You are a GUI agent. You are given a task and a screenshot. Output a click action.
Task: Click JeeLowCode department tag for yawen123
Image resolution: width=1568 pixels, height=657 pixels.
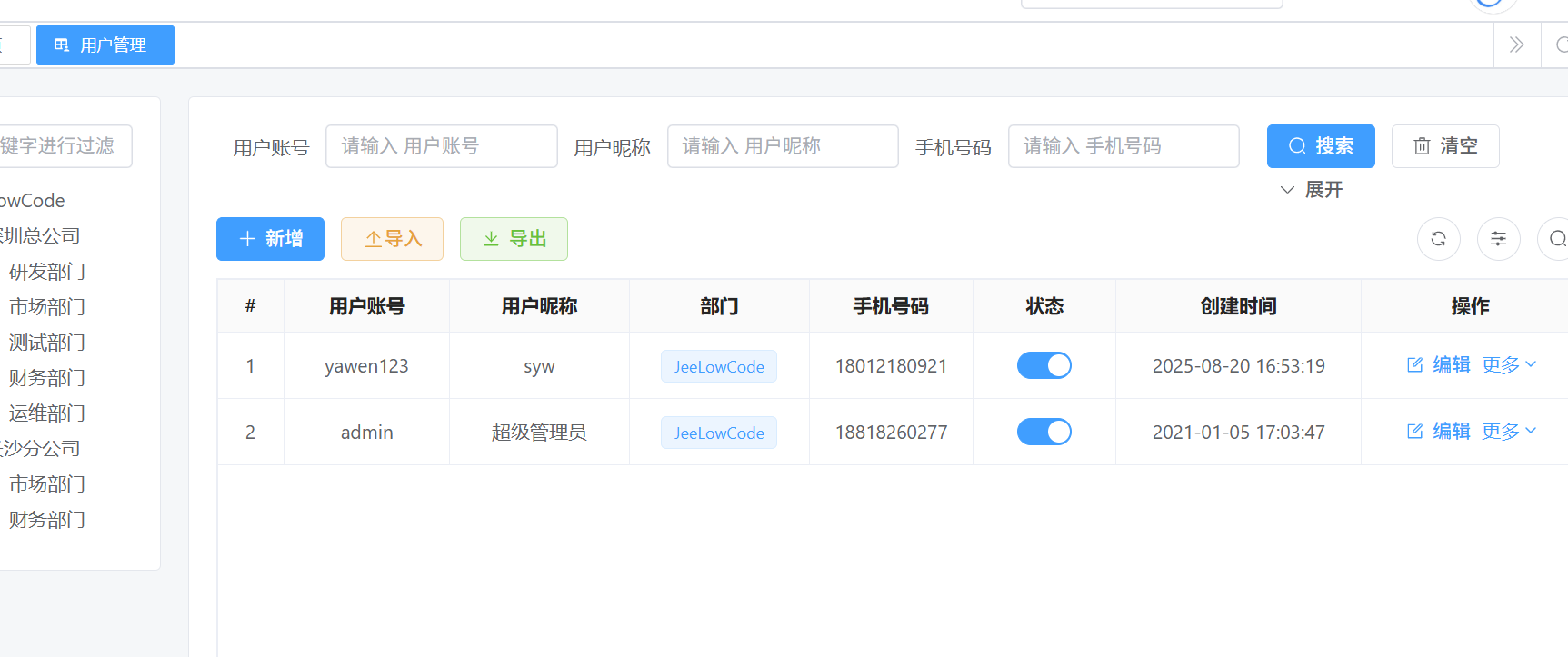[x=719, y=366]
